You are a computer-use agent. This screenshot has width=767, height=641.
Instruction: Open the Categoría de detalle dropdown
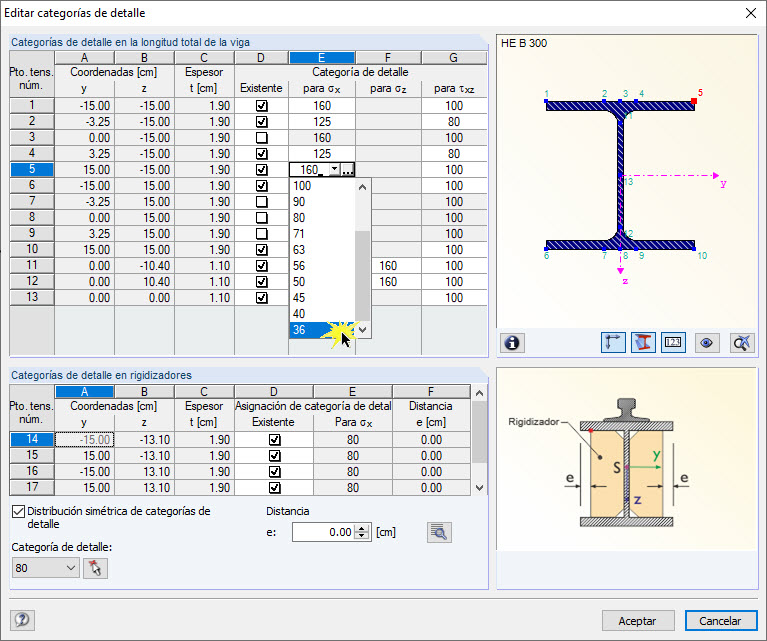pyautogui.click(x=69, y=568)
